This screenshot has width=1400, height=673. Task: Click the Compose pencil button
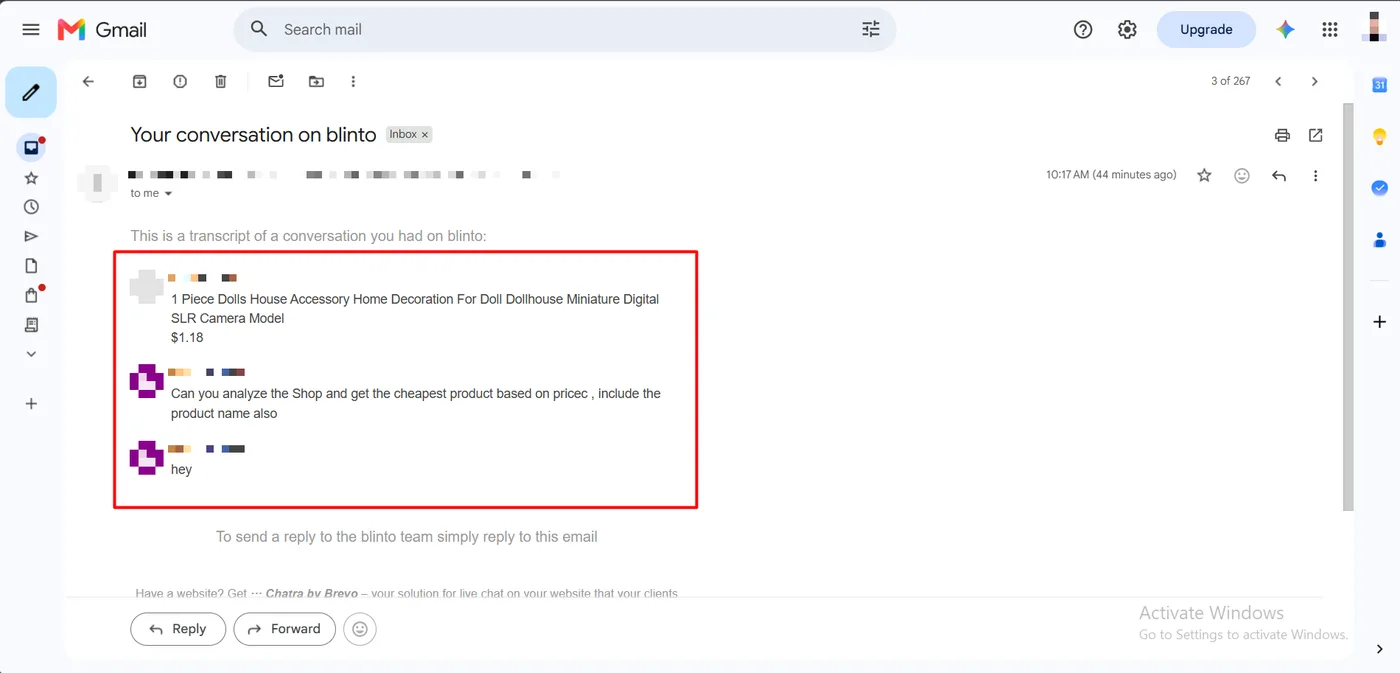point(31,92)
